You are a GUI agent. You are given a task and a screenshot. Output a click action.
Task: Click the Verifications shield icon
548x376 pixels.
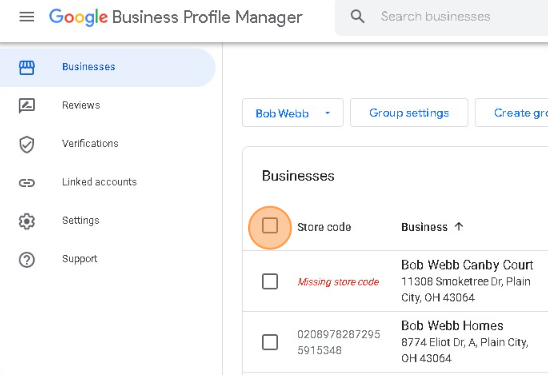click(x=27, y=144)
